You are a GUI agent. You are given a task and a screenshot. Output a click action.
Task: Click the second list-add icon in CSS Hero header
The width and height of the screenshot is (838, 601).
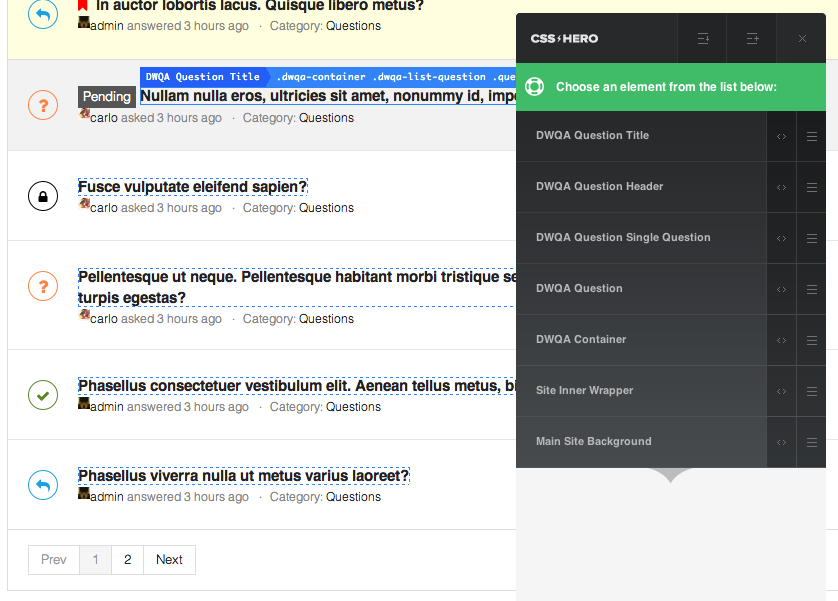[752, 38]
